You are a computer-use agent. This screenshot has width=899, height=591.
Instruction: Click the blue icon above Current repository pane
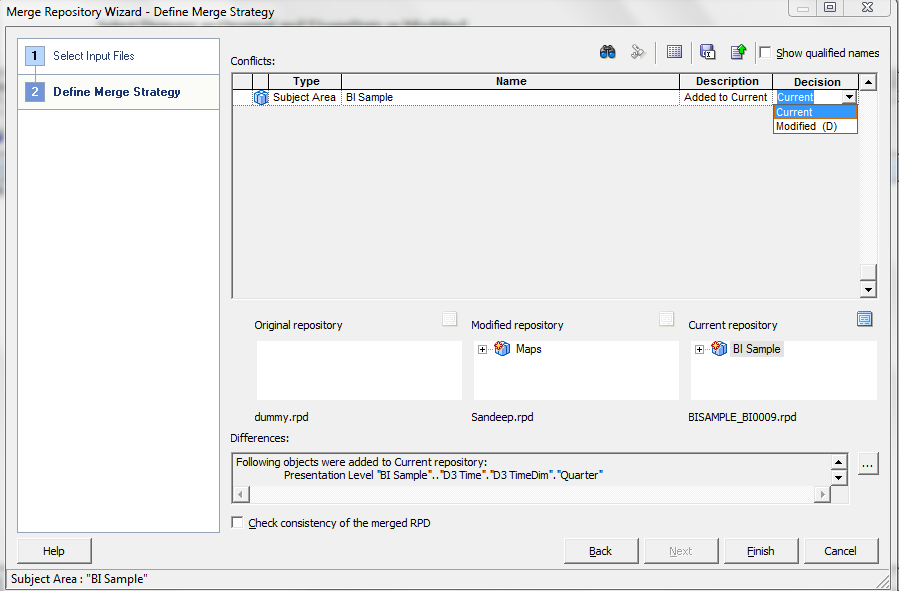click(864, 318)
